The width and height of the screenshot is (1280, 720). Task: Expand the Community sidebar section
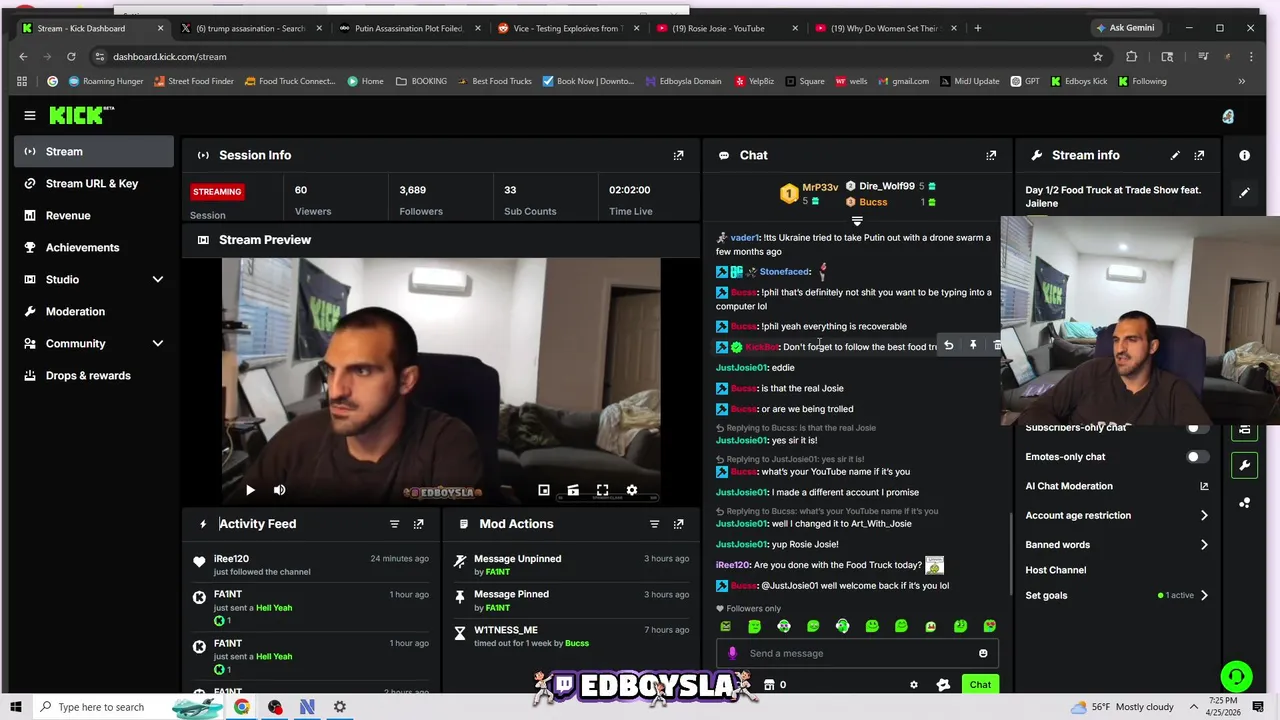[157, 344]
